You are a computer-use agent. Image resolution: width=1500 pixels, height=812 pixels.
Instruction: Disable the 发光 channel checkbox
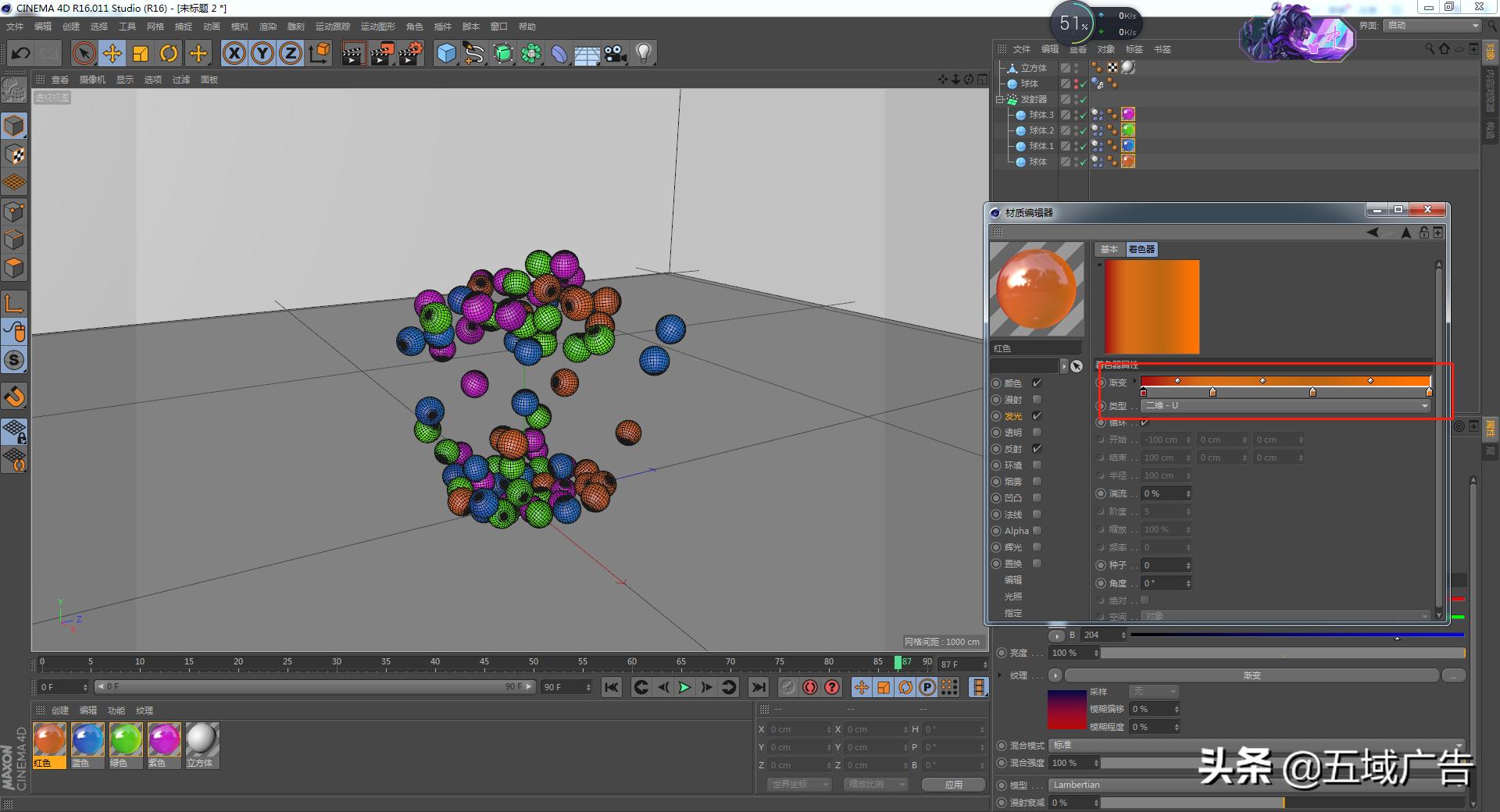[x=1037, y=416]
